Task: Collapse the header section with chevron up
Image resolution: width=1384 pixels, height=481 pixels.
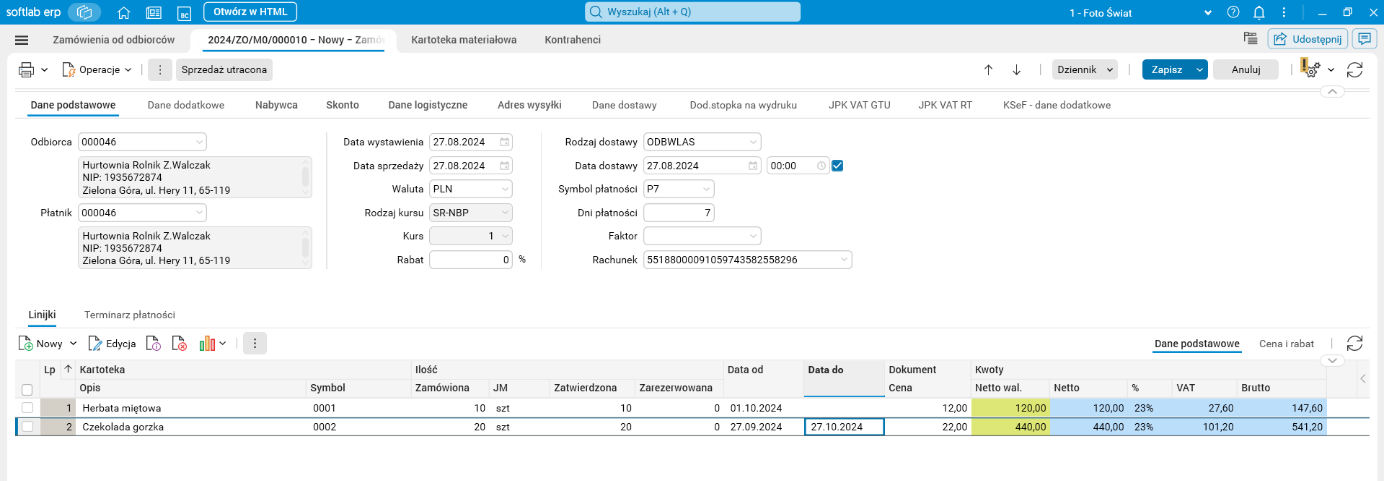Action: click(1331, 91)
